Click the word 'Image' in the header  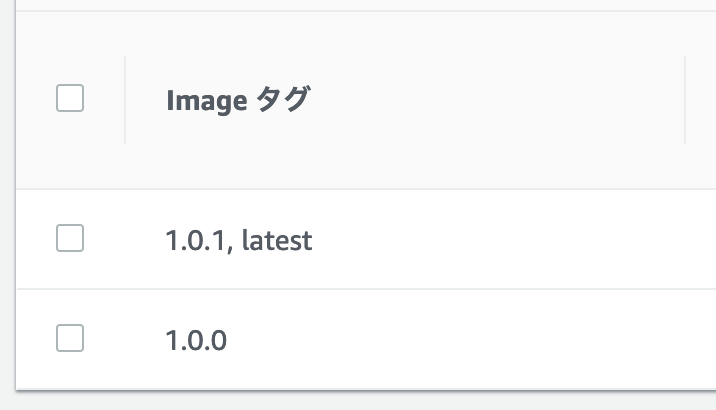pos(205,100)
